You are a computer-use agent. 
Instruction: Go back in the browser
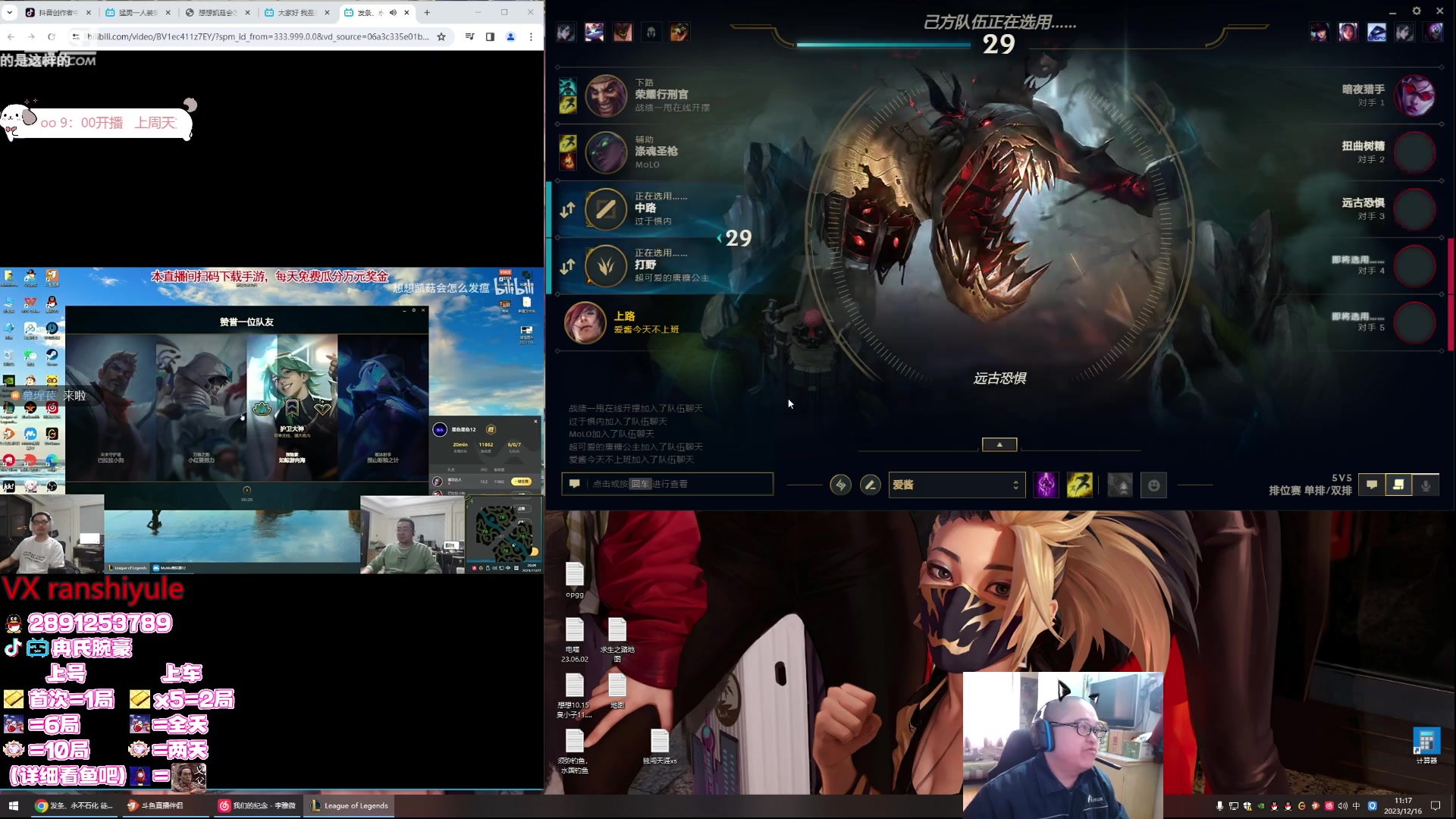point(11,36)
